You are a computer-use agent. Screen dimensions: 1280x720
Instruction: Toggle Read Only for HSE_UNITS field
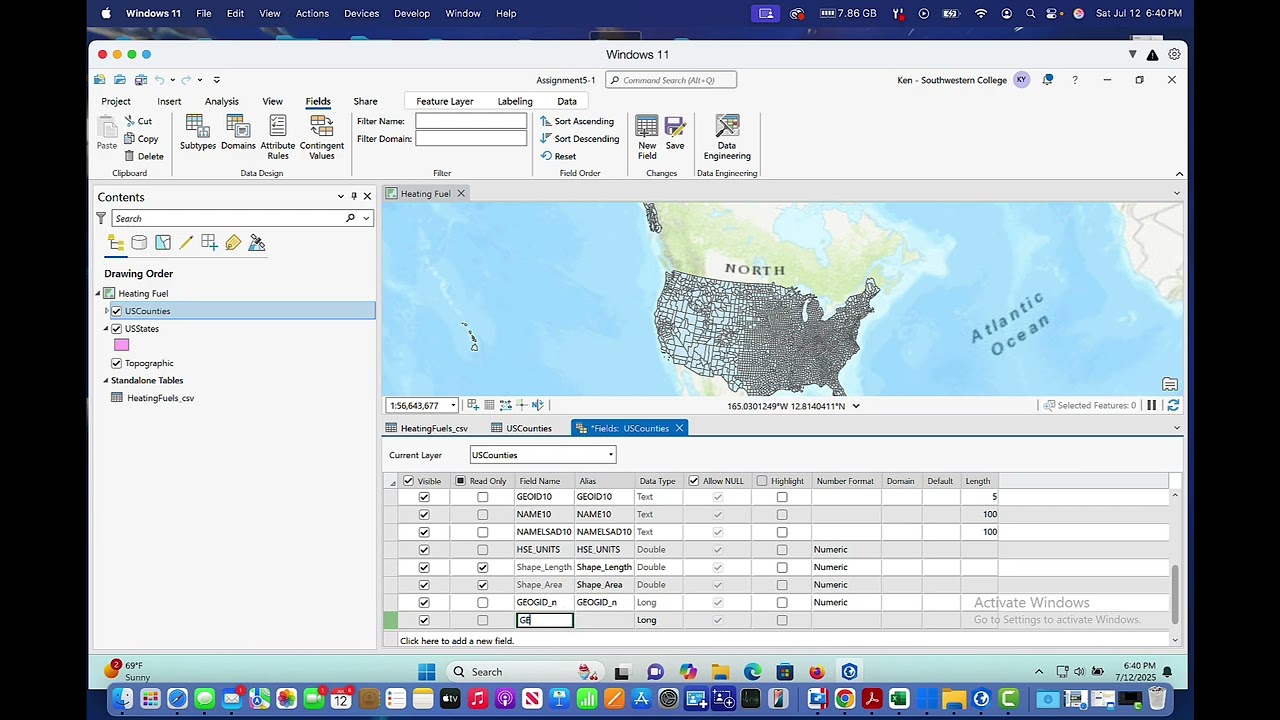click(x=483, y=550)
